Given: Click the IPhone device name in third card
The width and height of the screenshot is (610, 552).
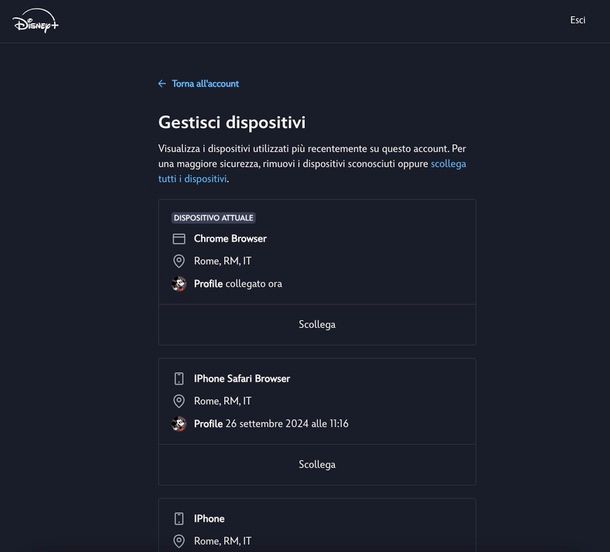Looking at the screenshot, I should 209,519.
